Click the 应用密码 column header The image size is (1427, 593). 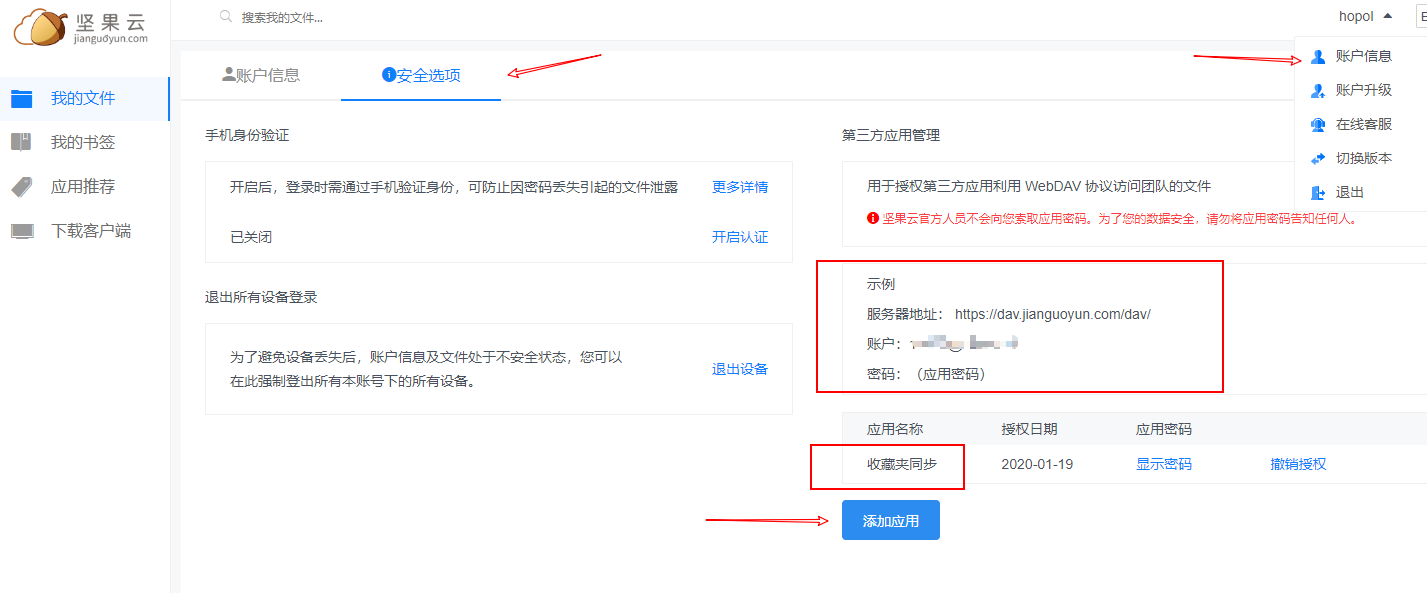pyautogui.click(x=1164, y=429)
